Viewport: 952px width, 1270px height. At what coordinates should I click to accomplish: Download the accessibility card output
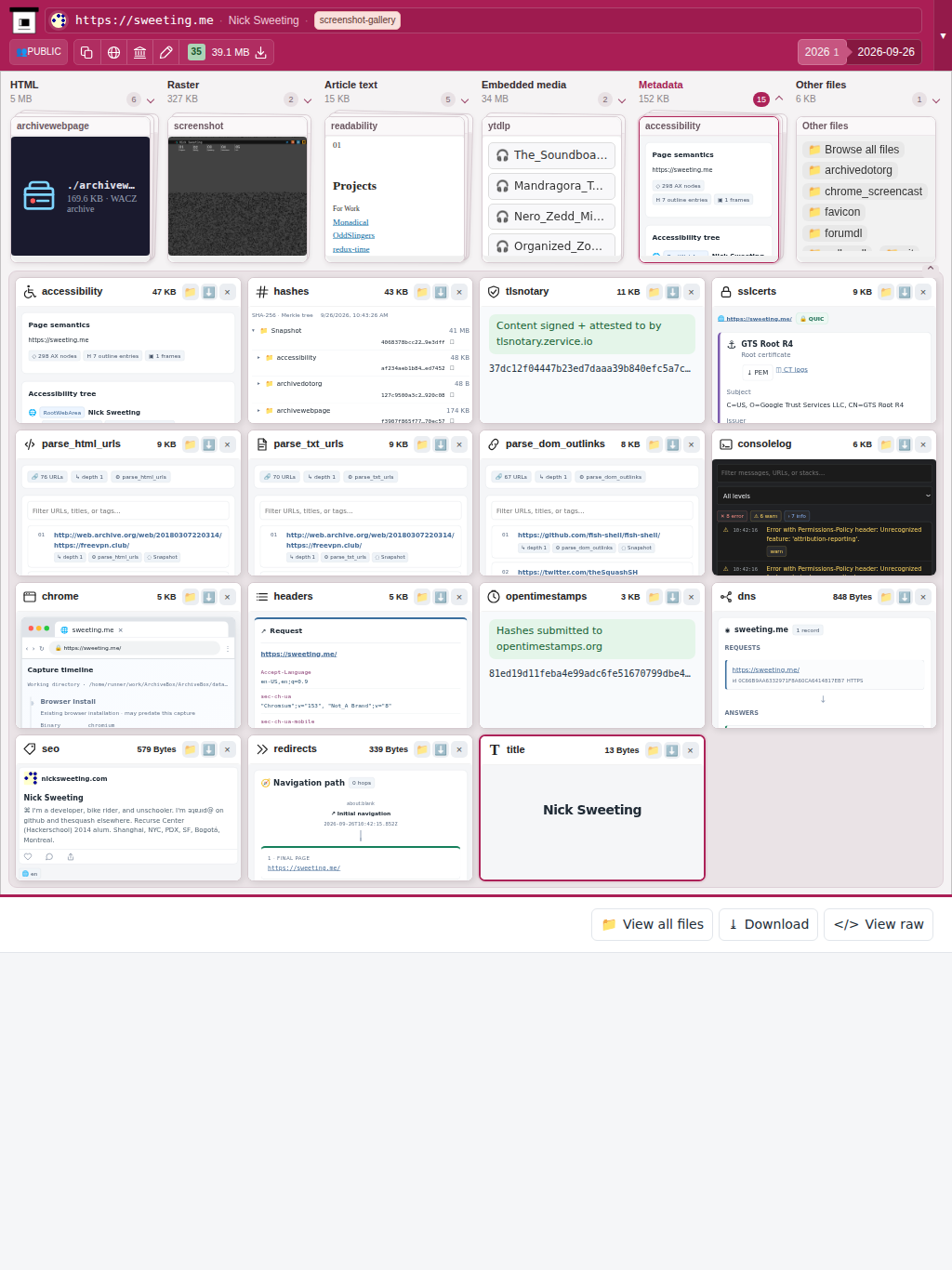209,292
